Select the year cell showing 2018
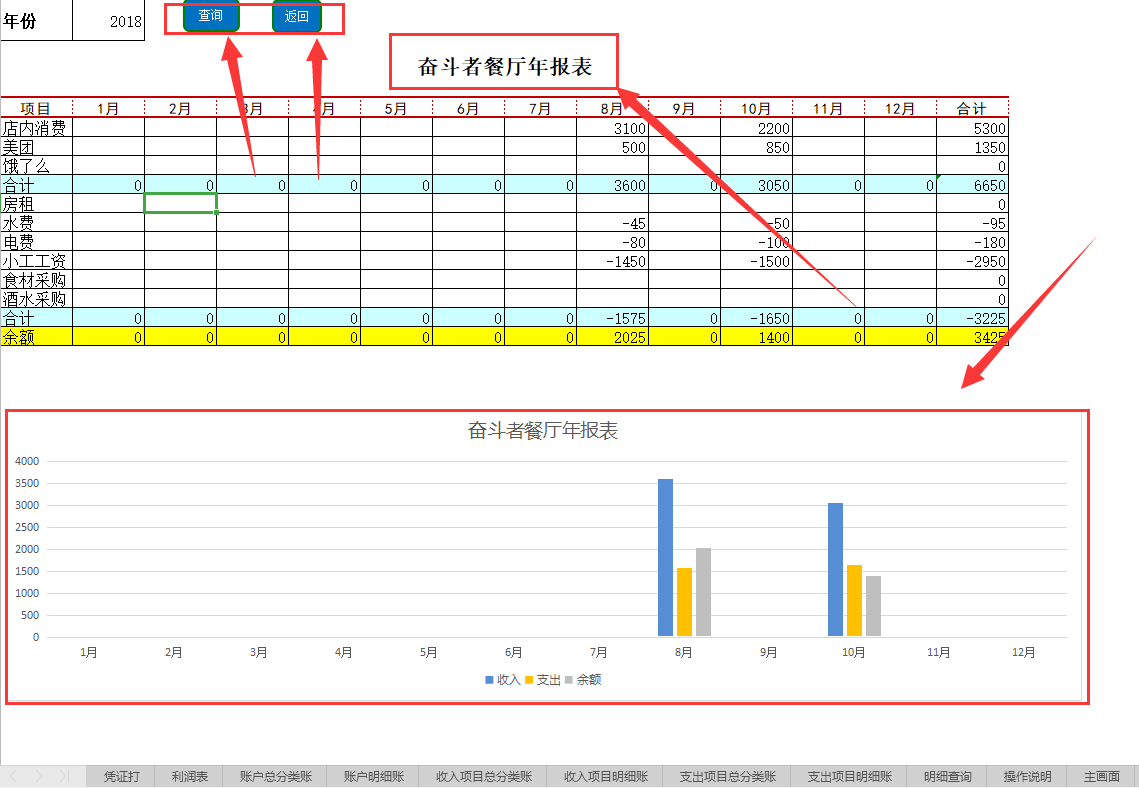Image resolution: width=1139 pixels, height=788 pixels. (110, 20)
